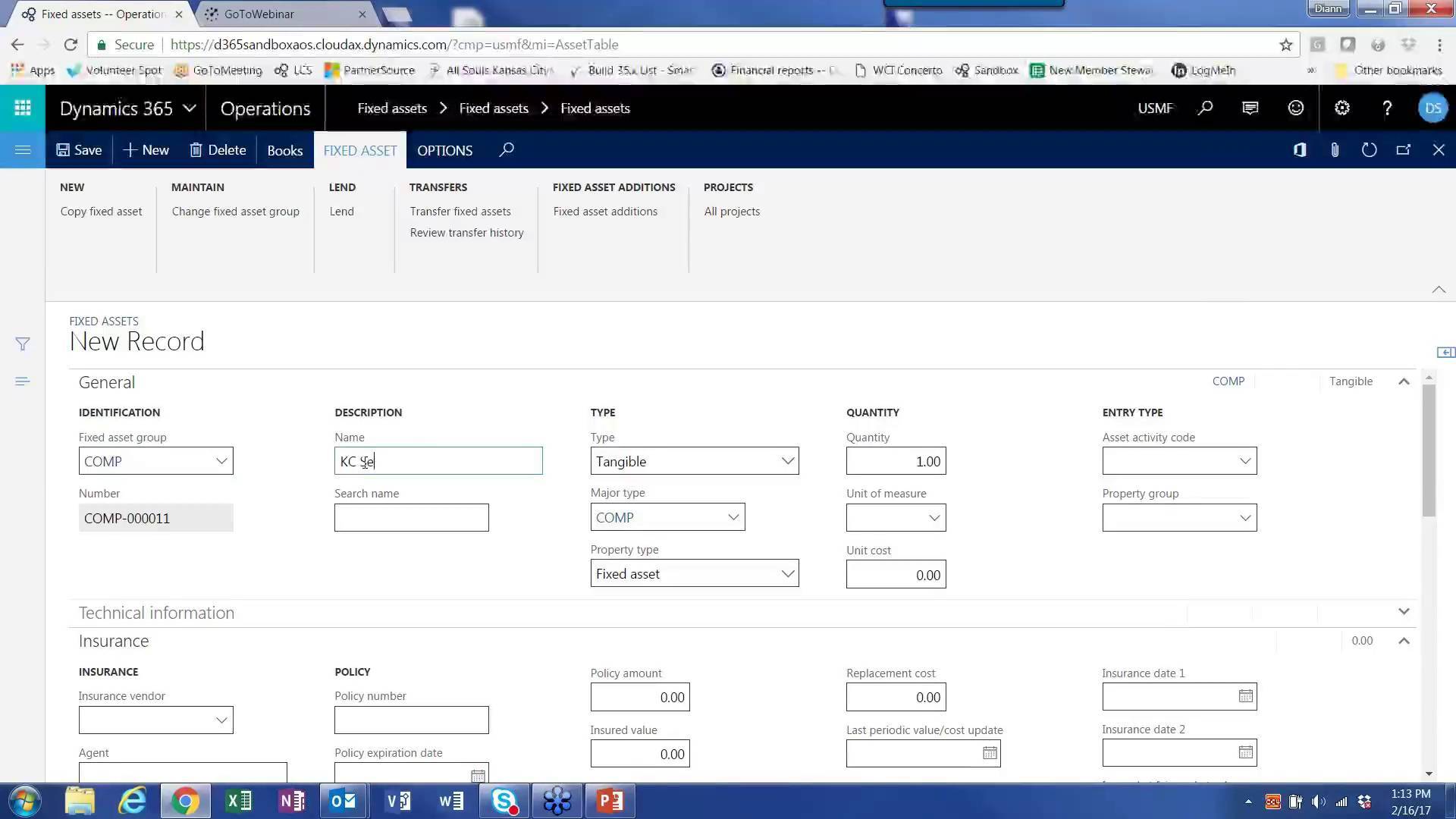Expand the Technical information section
1456x819 pixels.
[x=1404, y=611]
